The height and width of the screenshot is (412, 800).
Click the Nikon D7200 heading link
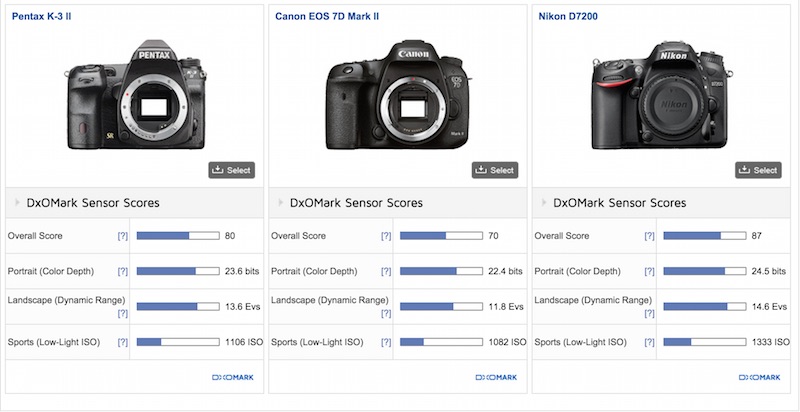(x=572, y=17)
